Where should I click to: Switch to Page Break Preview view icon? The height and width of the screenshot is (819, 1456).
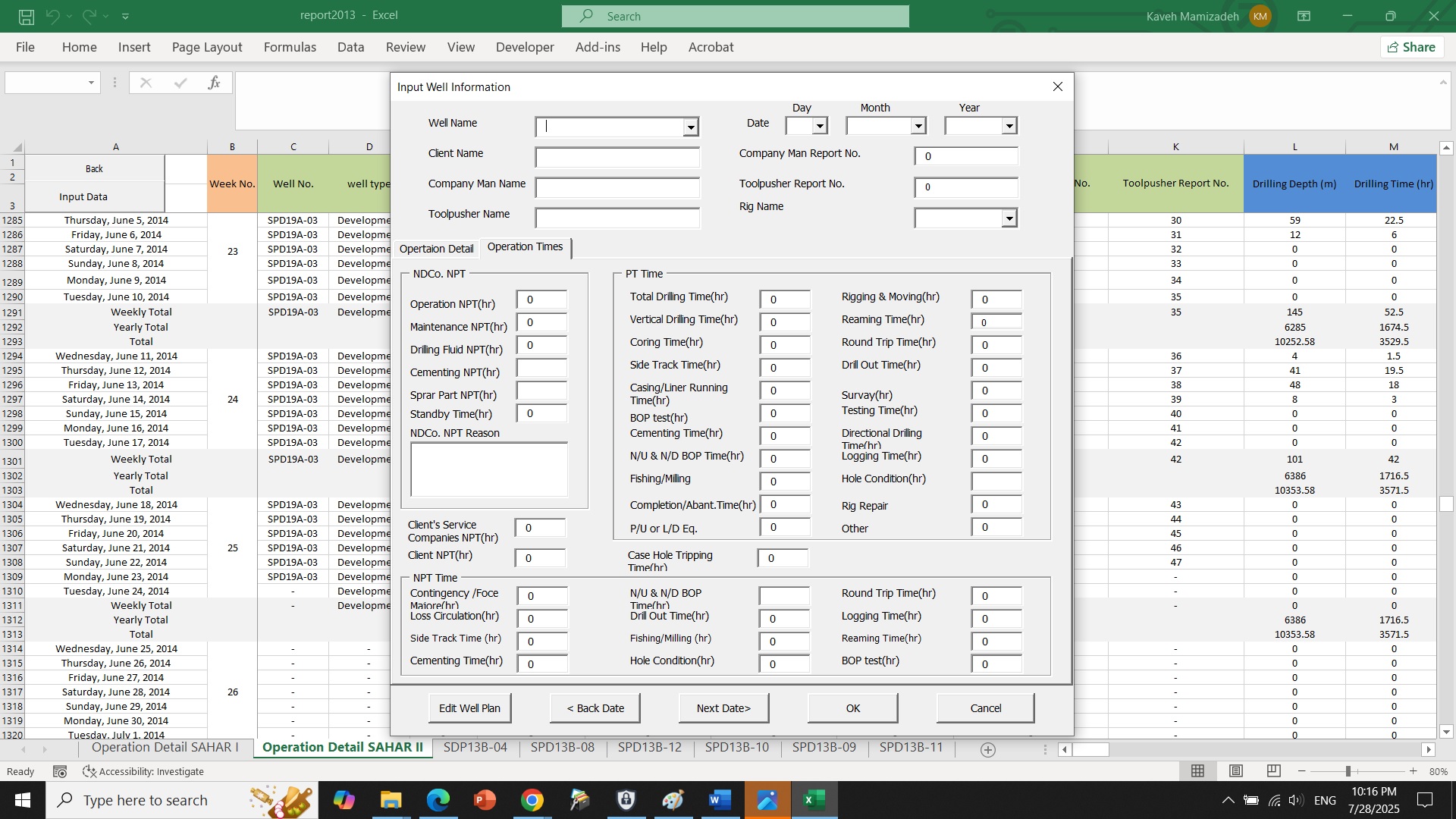pos(1273,771)
